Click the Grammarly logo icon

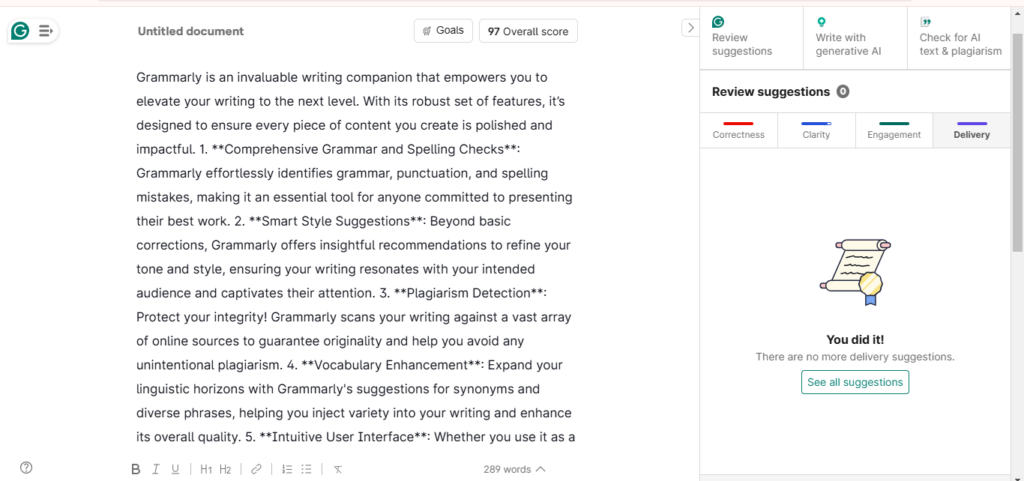click(20, 31)
